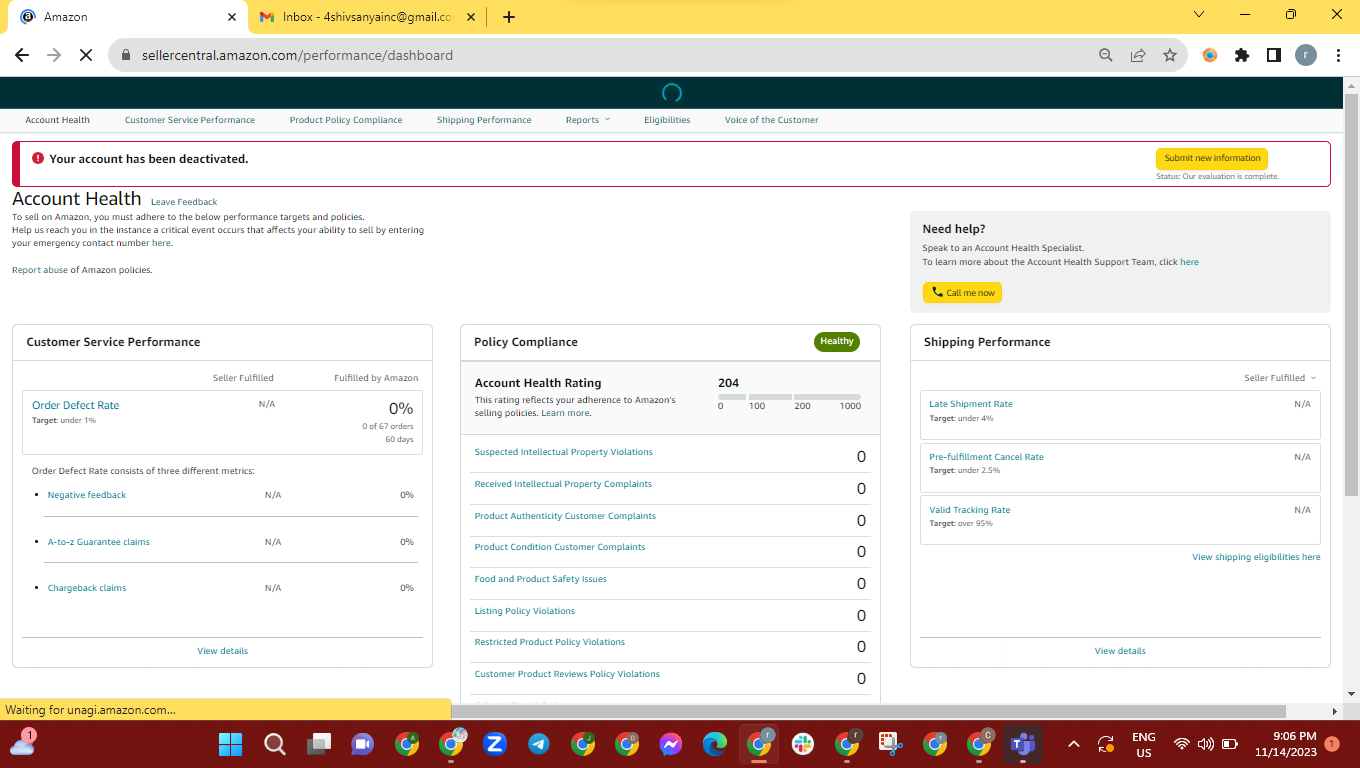
Task: Open Snipping Tool from the taskbar
Action: point(890,744)
